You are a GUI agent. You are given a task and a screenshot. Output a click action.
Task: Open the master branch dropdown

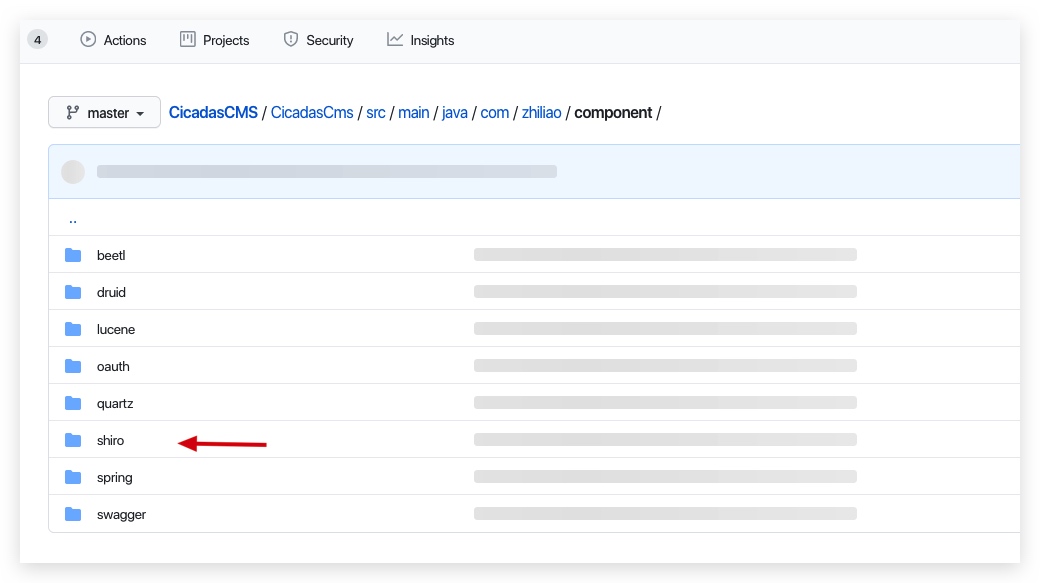pos(104,112)
